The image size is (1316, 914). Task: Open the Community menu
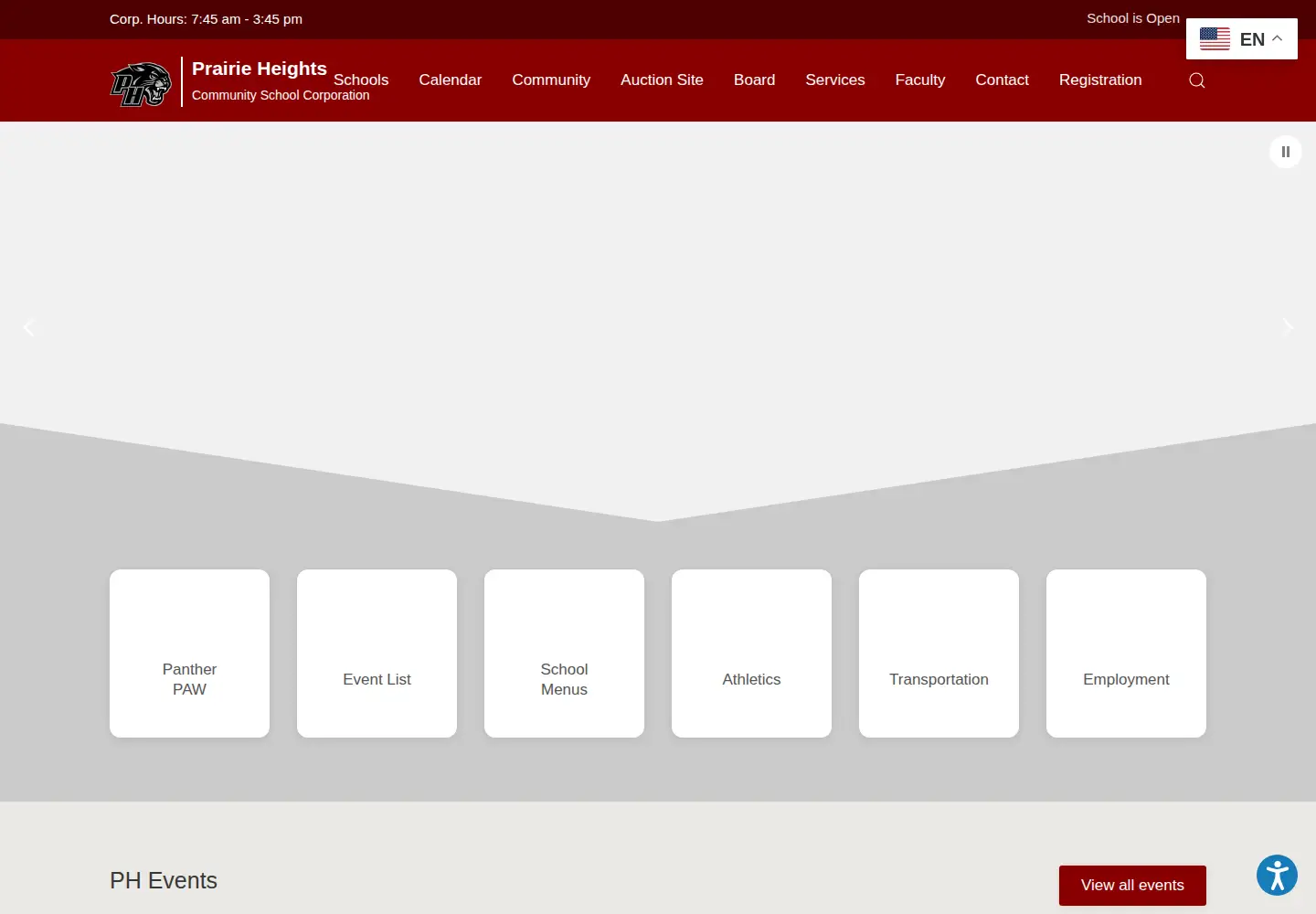(x=551, y=80)
